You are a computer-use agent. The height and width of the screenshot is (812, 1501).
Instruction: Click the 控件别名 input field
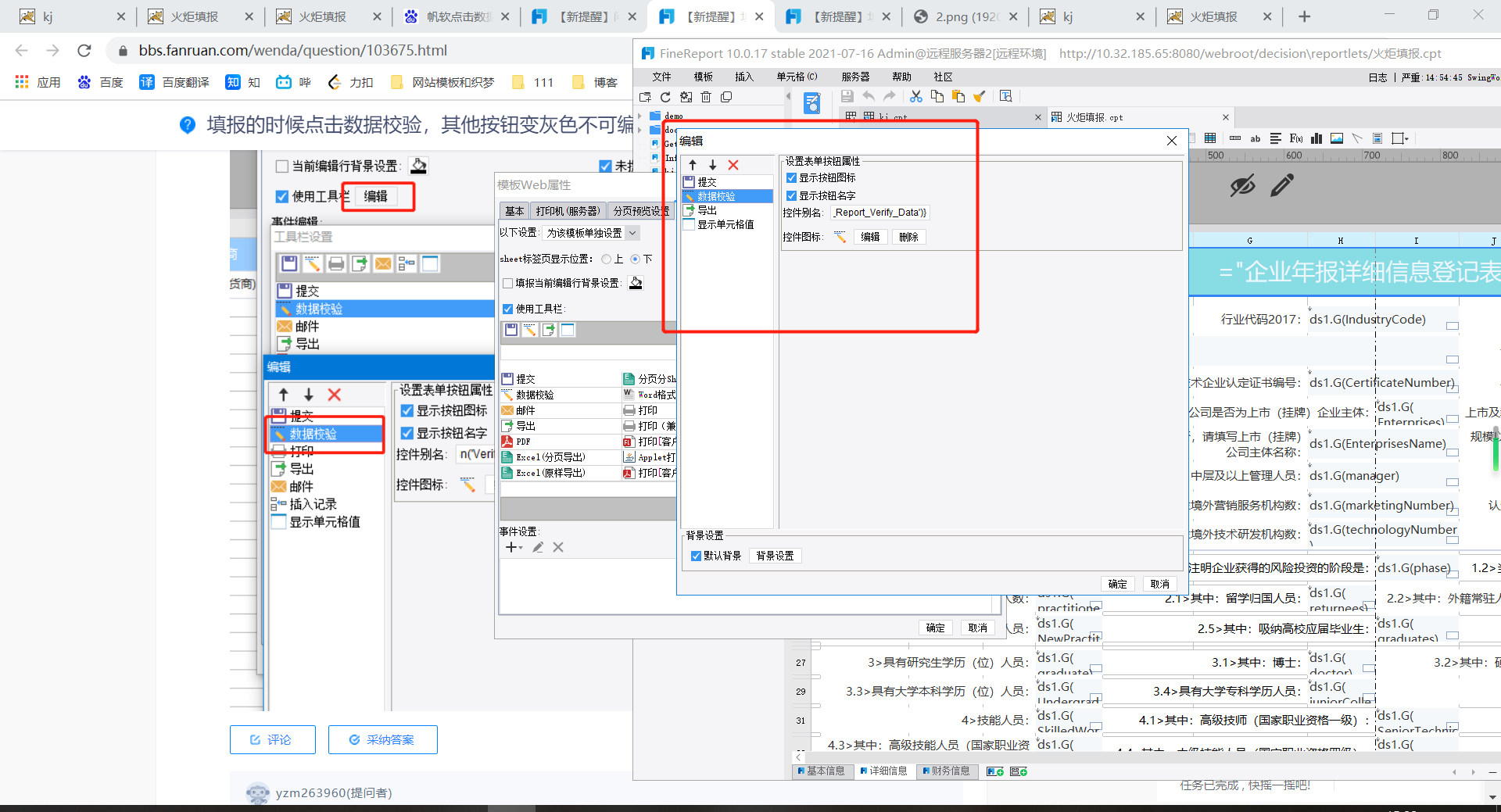[x=879, y=213]
